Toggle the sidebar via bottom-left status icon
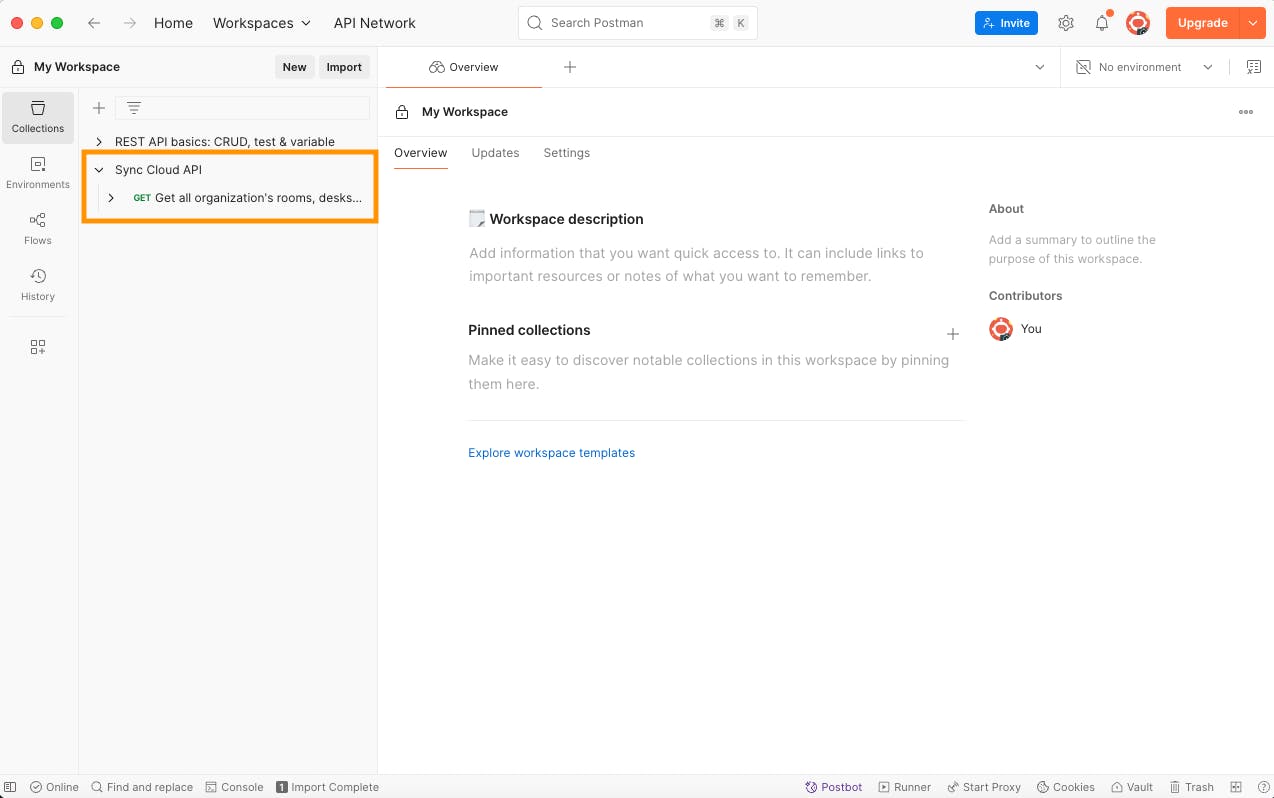1274x798 pixels. (11, 787)
